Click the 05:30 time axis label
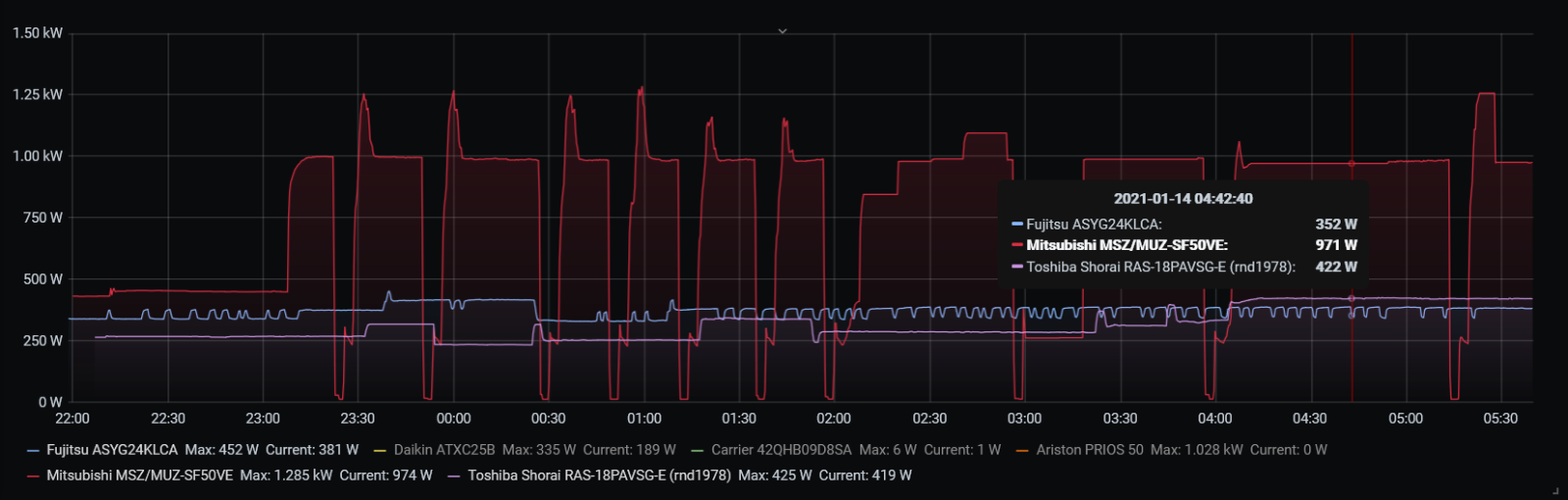 1500,419
